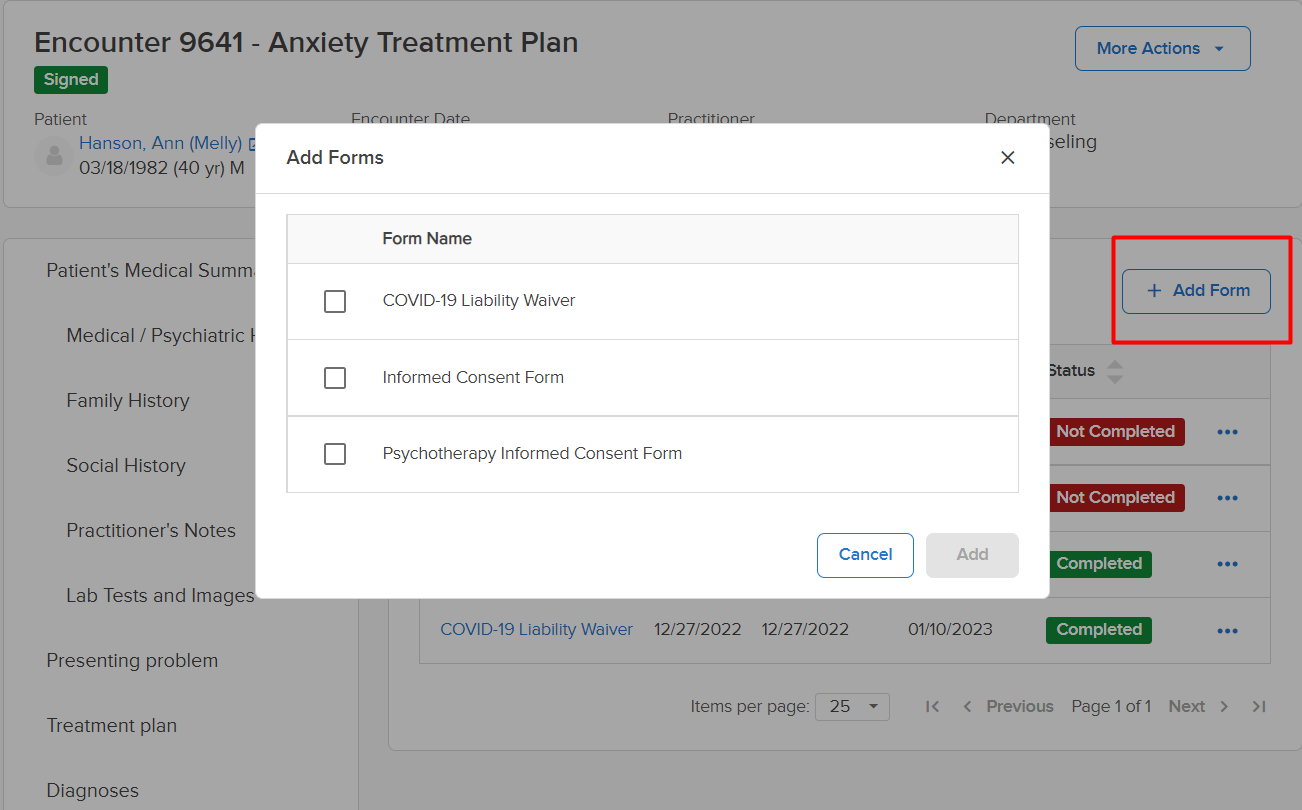1302x810 pixels.
Task: Select Treatment plan in the sidebar
Action: [x=112, y=726]
